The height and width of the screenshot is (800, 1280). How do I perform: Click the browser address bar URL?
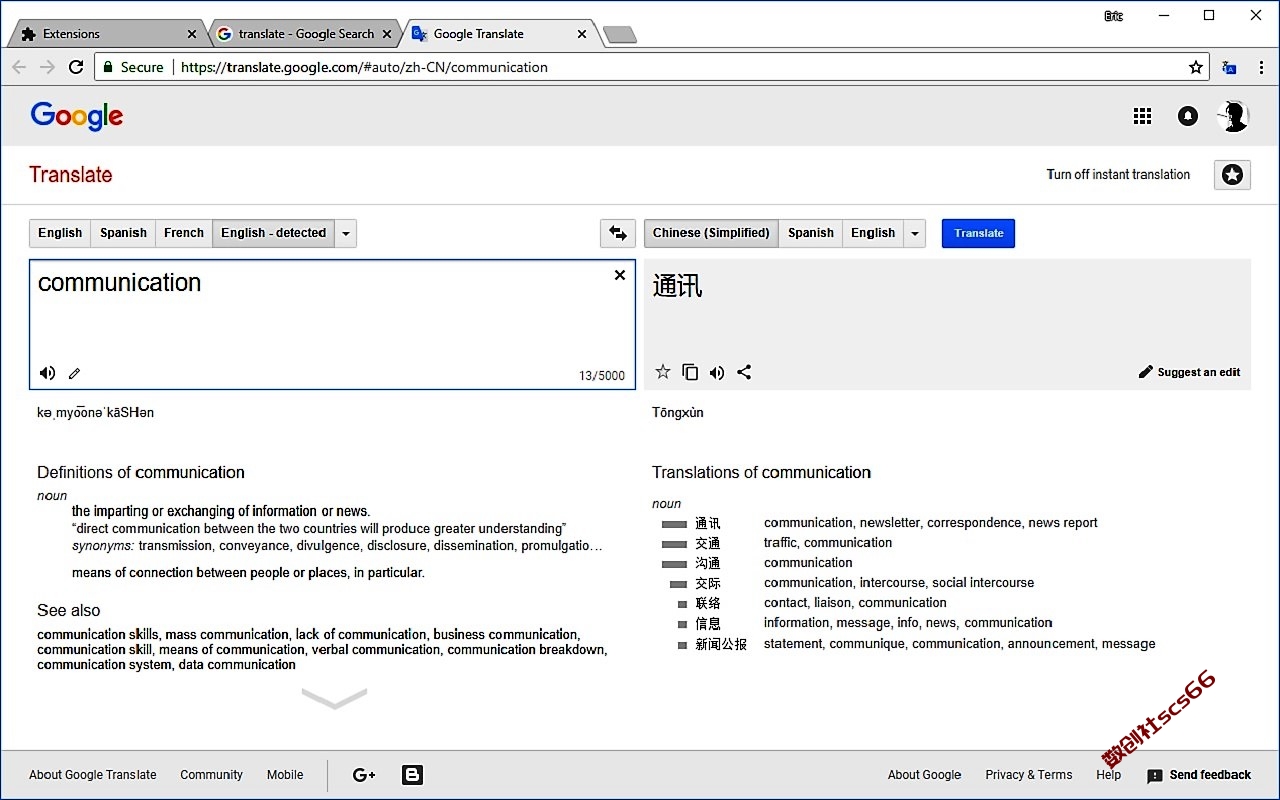pyautogui.click(x=364, y=67)
